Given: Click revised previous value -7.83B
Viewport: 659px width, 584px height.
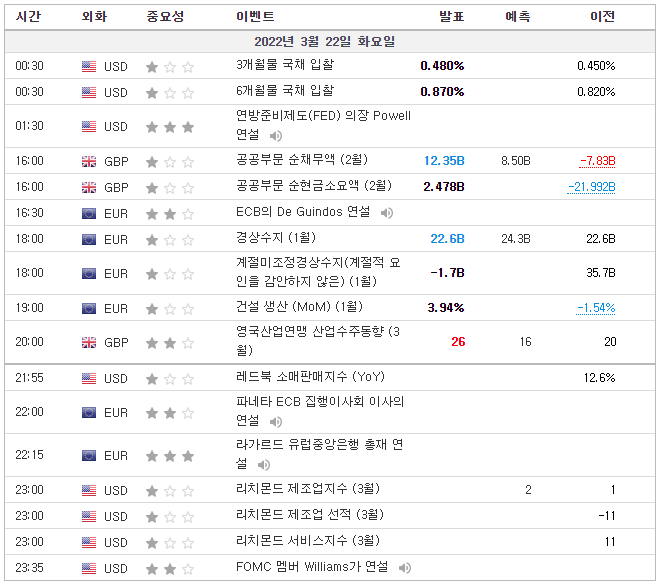Looking at the screenshot, I should point(597,161).
